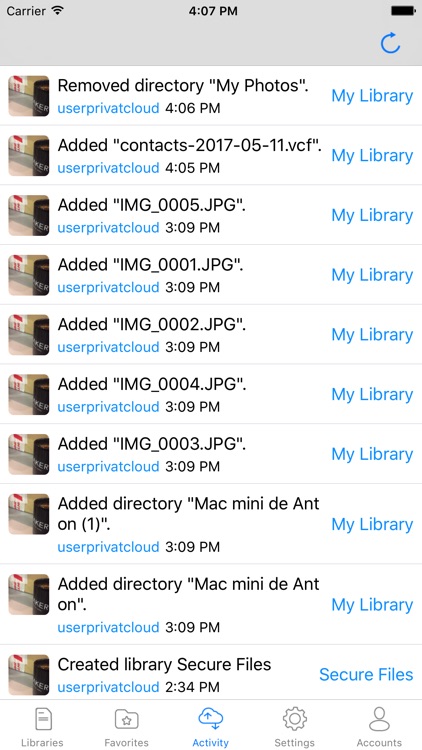This screenshot has height=750, width=422.
Task: Select the Activity cloud icon
Action: (x=211, y=719)
